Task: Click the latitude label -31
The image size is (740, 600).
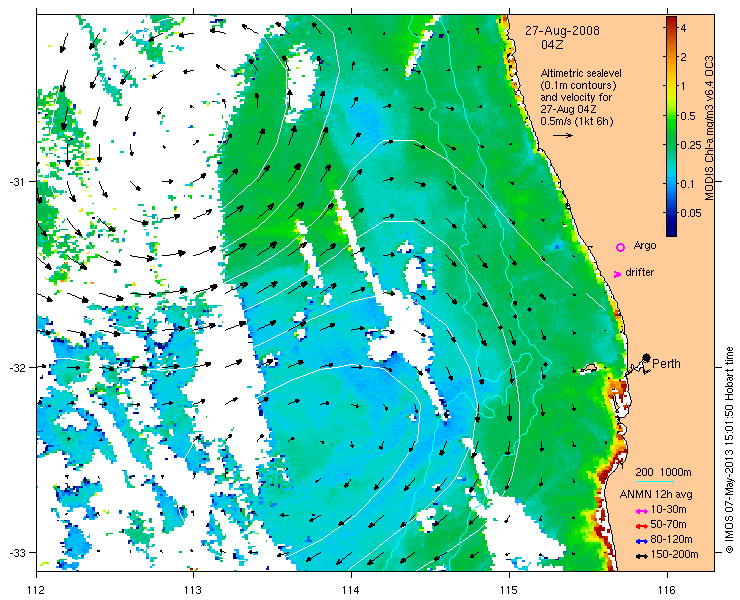Action: click(x=17, y=182)
